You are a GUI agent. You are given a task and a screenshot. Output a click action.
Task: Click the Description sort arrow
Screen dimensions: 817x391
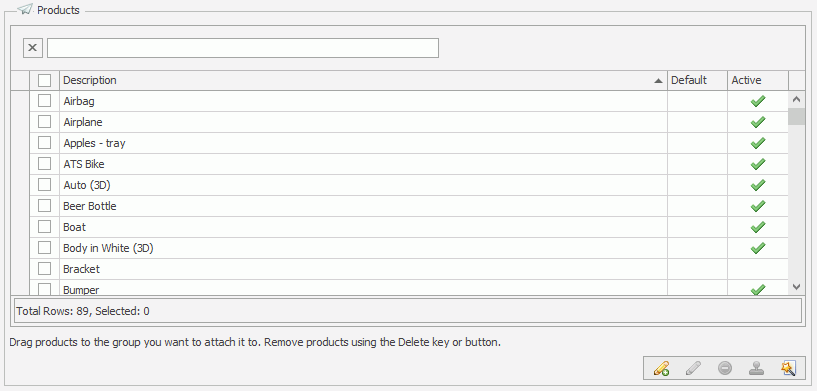(659, 81)
